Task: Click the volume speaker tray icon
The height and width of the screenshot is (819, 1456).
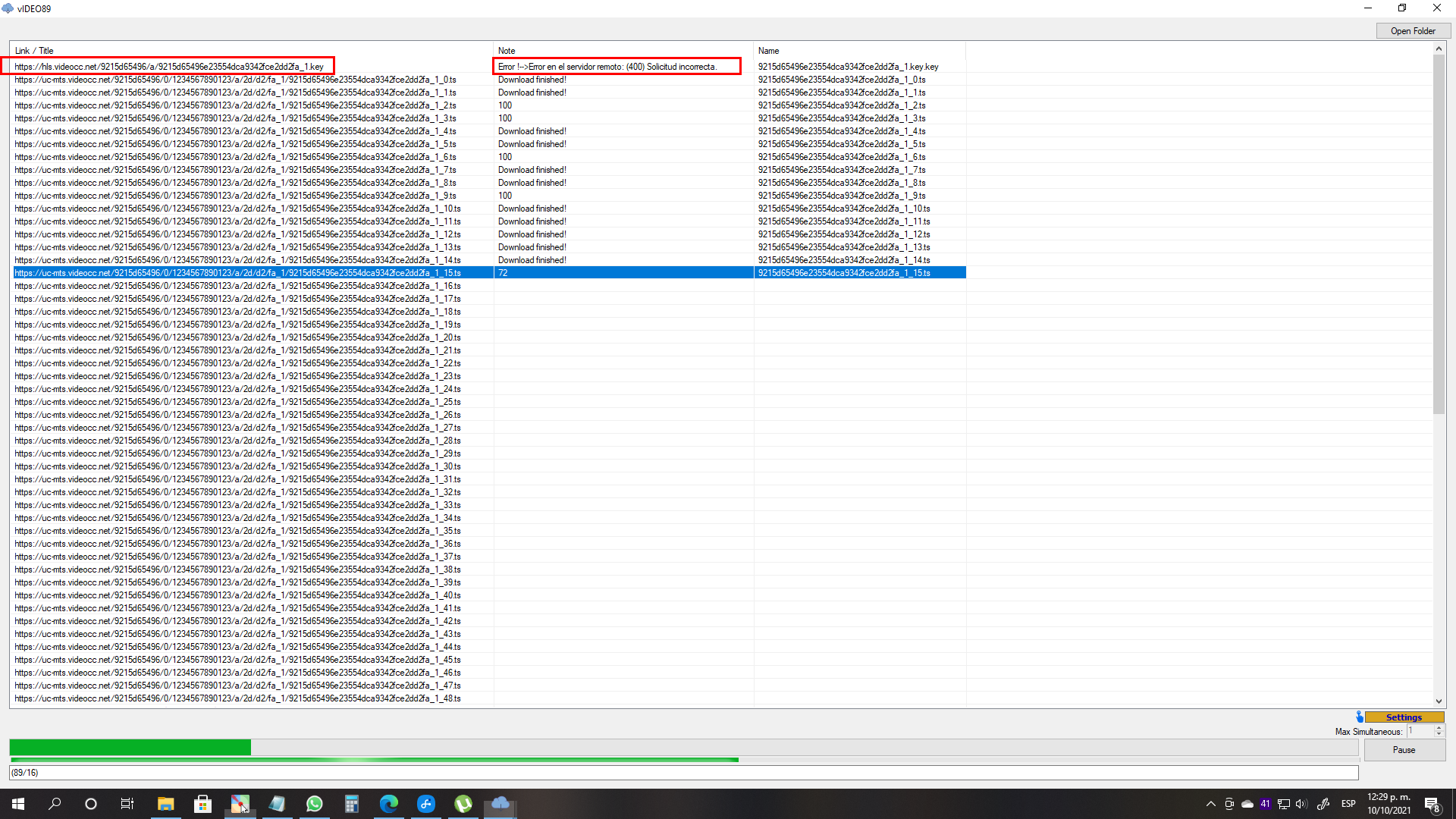Action: click(x=1301, y=804)
